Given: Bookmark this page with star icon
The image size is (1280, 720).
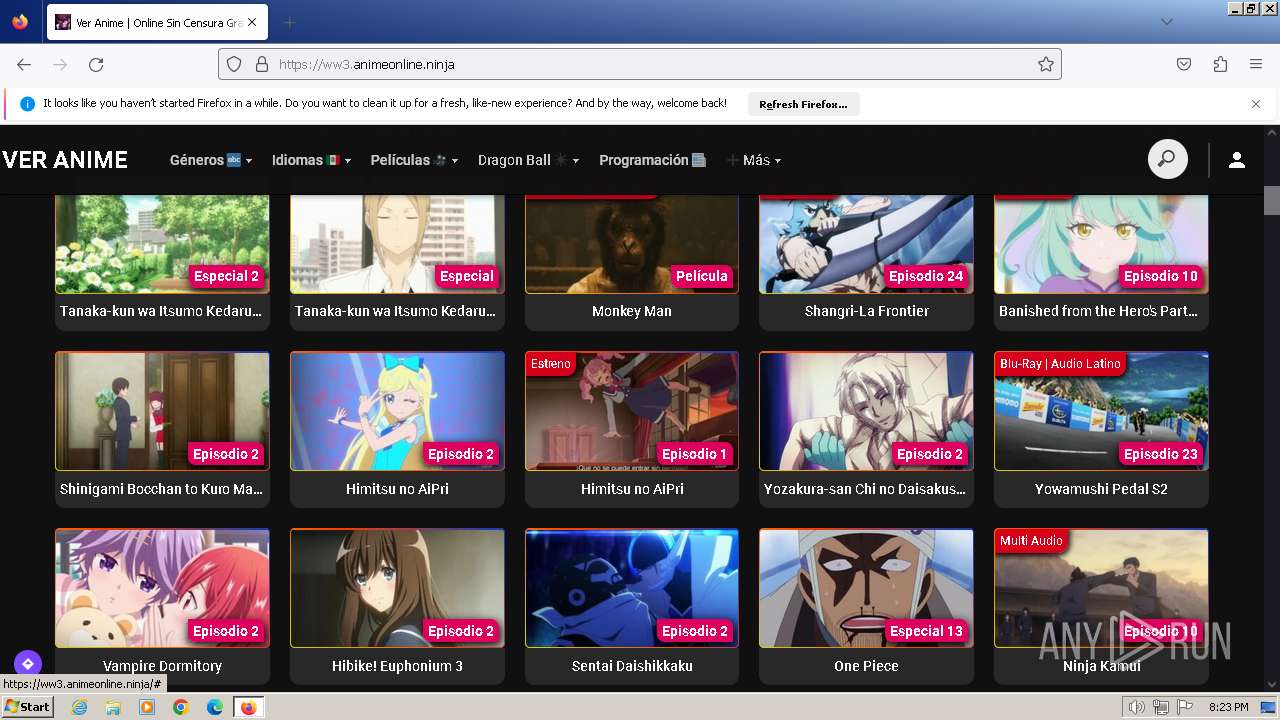Looking at the screenshot, I should 1046,64.
